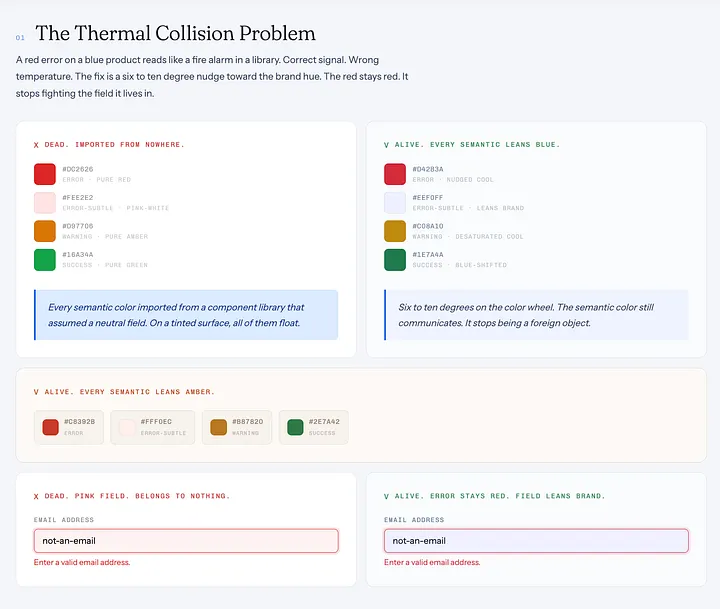The height and width of the screenshot is (609, 720).
Task: Click the #D4283A nudged cool error swatch
Action: (395, 174)
